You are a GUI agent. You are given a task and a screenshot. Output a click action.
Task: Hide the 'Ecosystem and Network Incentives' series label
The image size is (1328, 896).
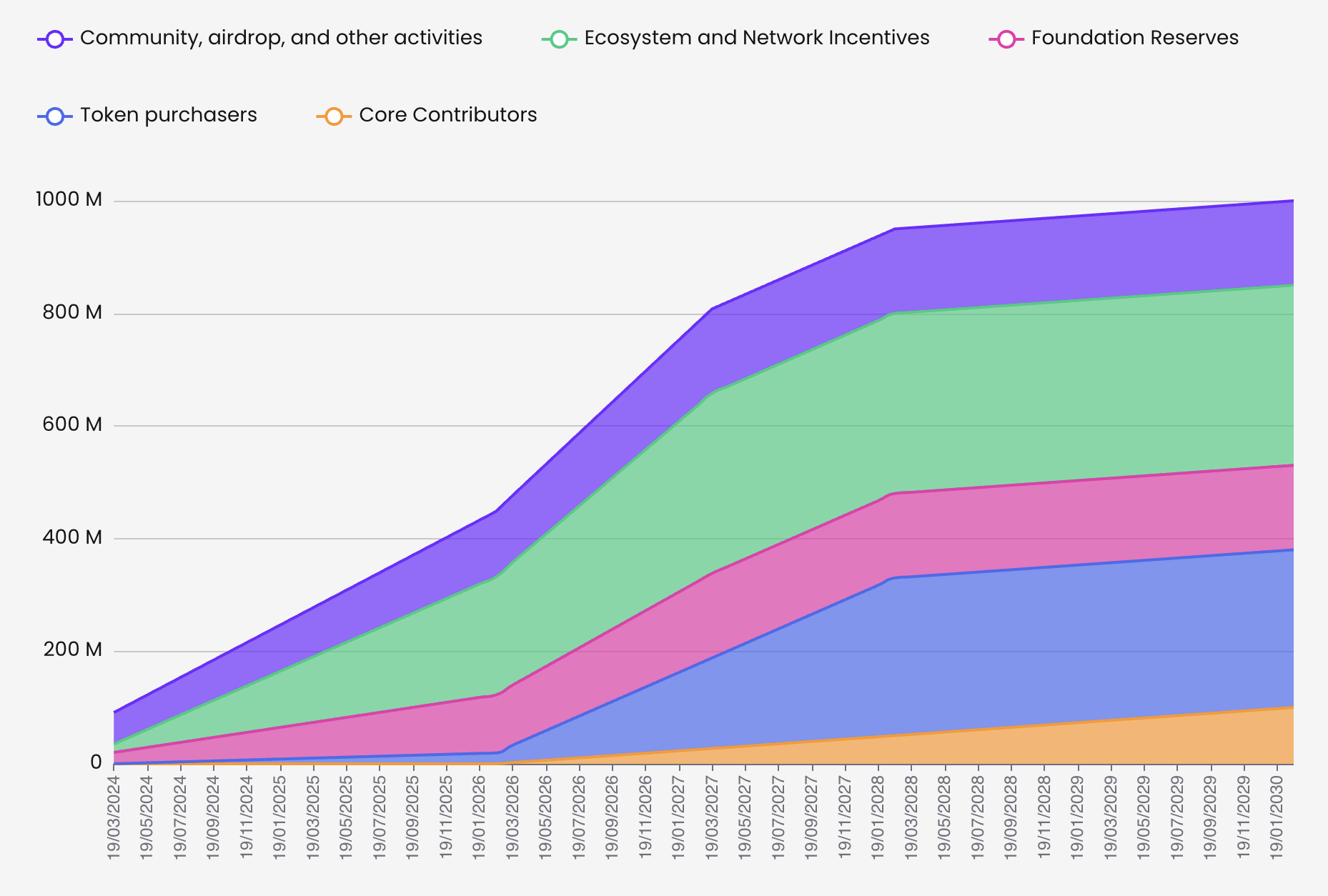coord(756,38)
